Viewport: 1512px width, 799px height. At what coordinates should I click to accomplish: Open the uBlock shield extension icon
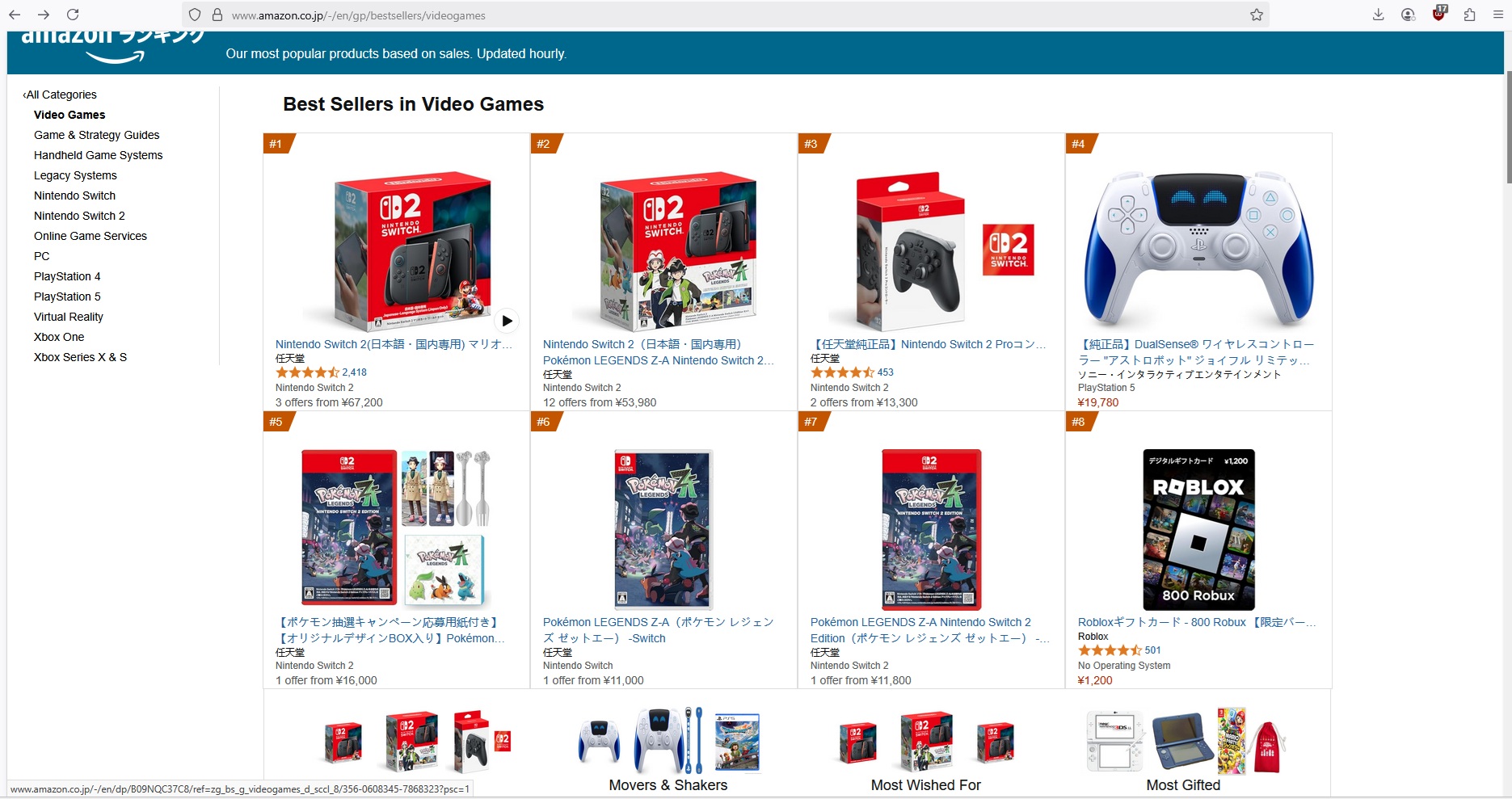tap(1439, 14)
